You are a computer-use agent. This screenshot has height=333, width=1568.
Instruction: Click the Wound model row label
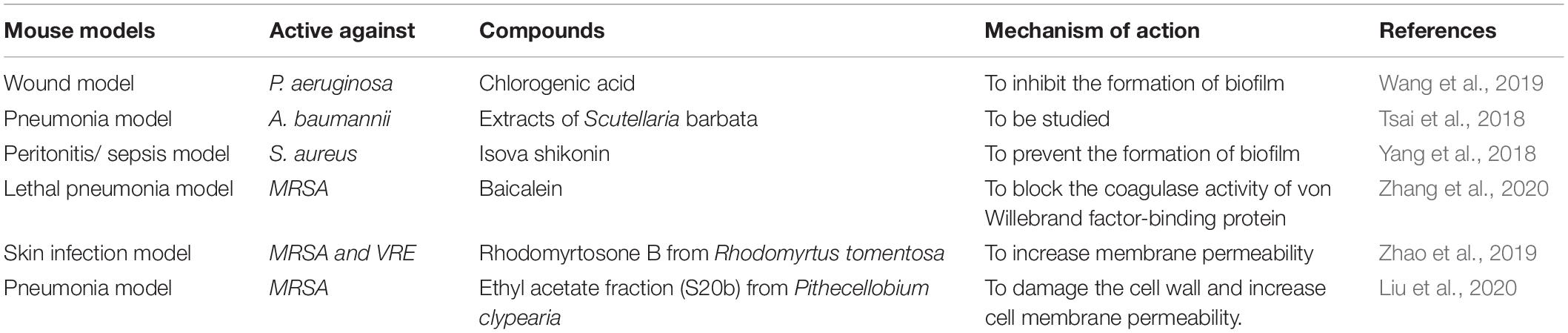point(69,83)
